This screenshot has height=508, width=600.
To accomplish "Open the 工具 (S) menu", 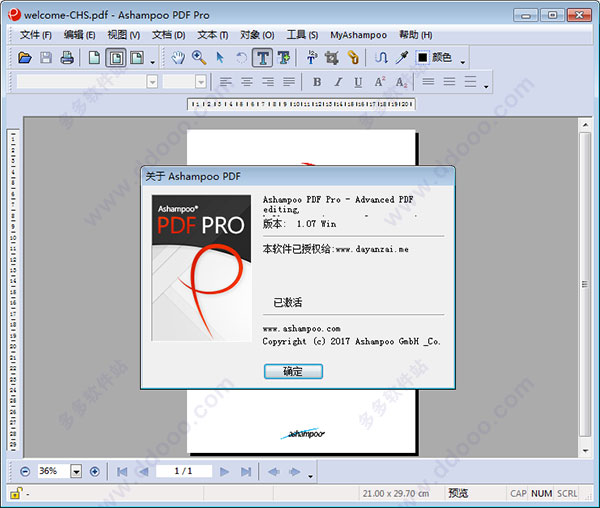I will (302, 35).
